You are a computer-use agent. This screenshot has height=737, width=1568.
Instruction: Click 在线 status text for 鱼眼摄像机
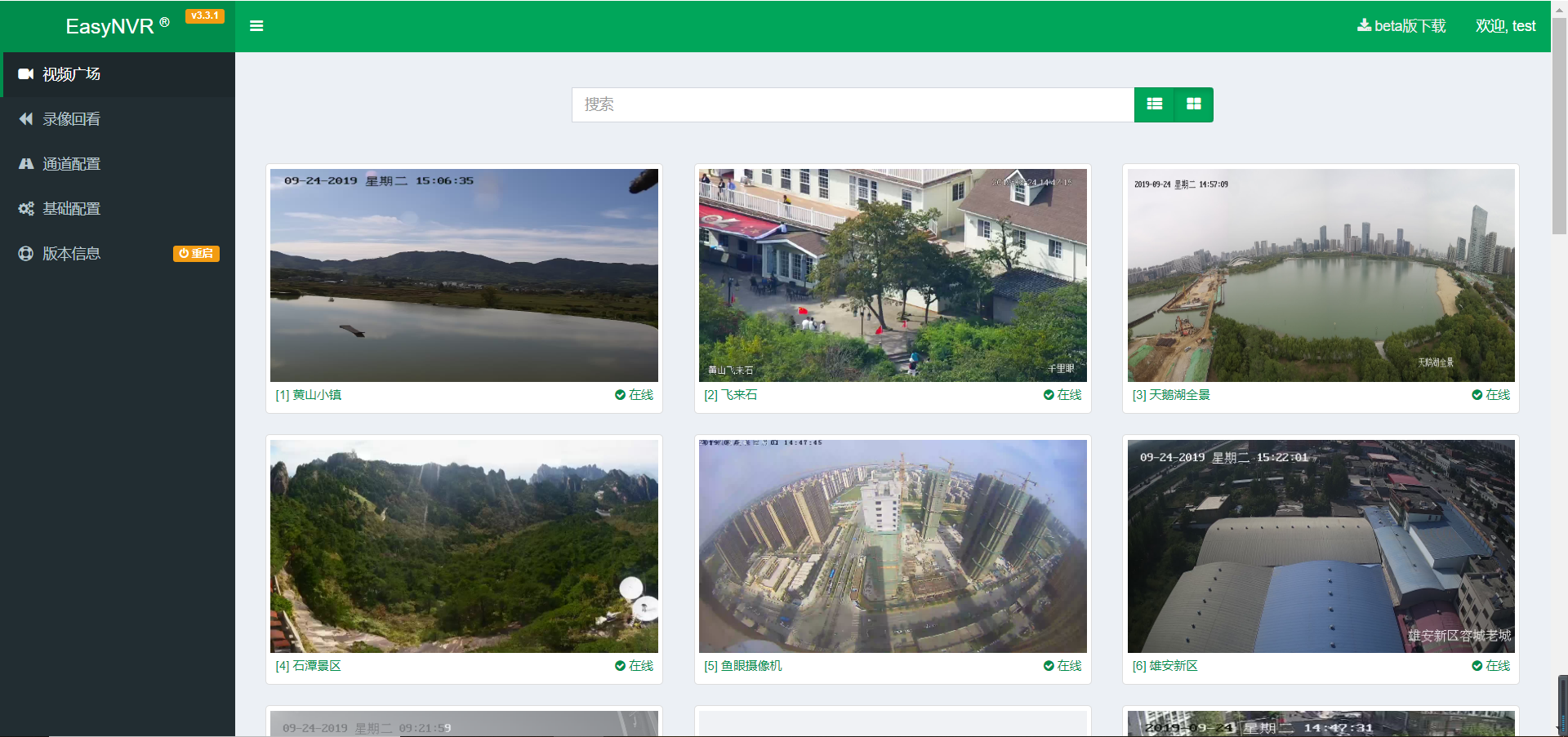[x=1070, y=666]
